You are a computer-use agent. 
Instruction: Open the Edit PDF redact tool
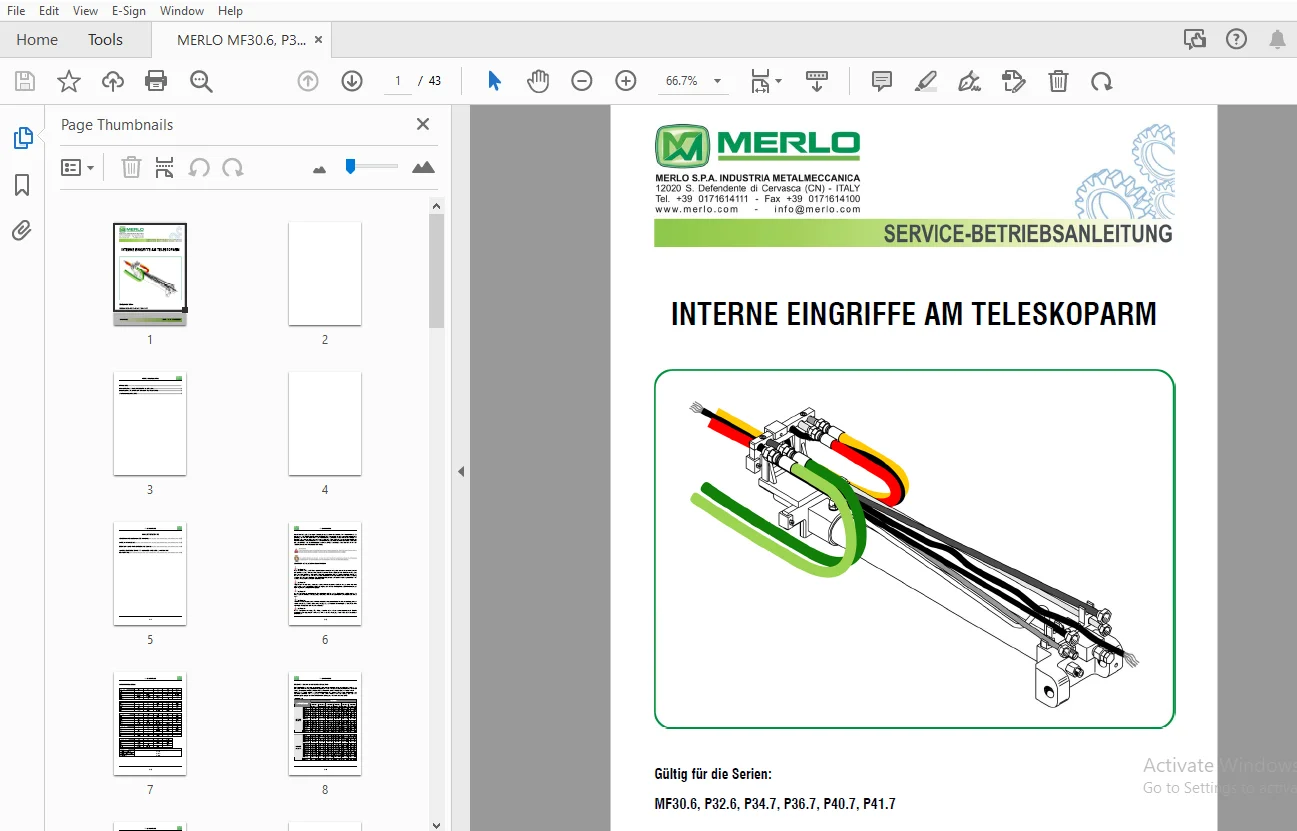pyautogui.click(x=1014, y=81)
